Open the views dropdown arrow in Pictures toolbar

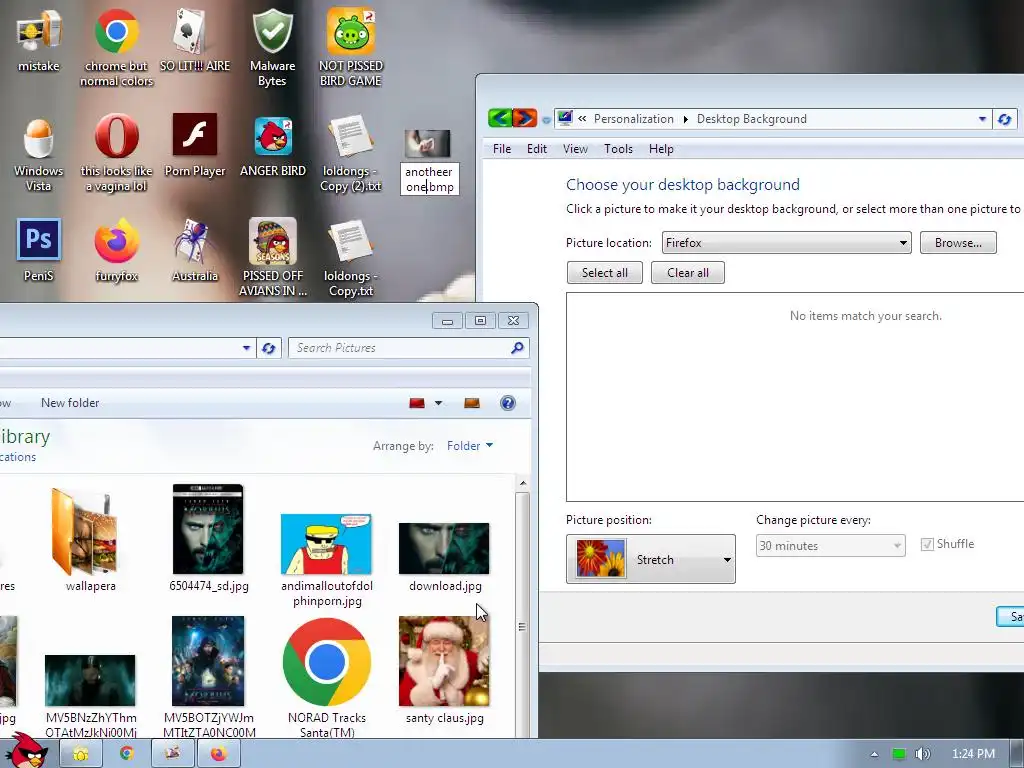coord(438,403)
